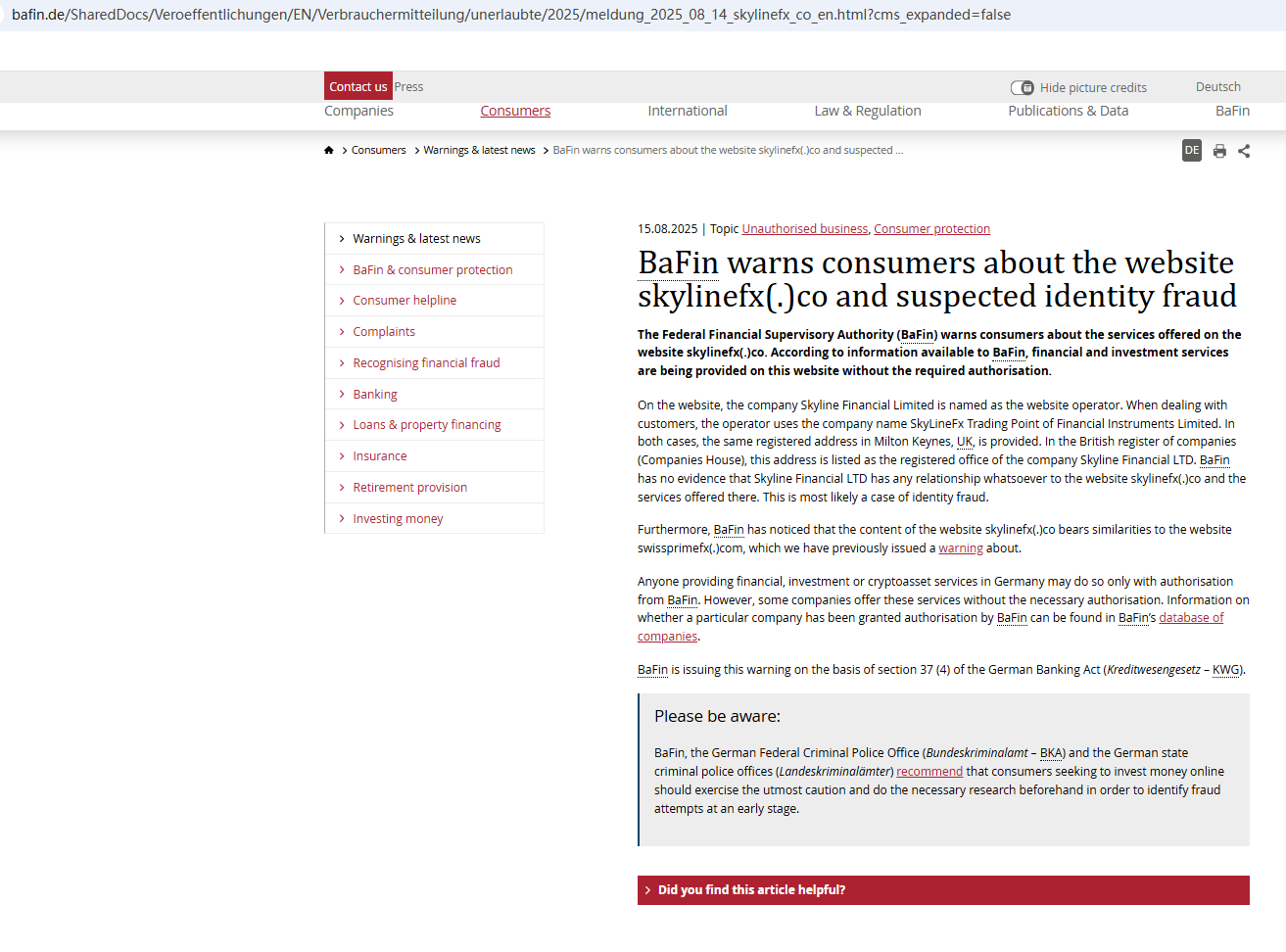This screenshot has height=952, width=1286.
Task: Click the article date 15.08.2025
Action: [668, 229]
